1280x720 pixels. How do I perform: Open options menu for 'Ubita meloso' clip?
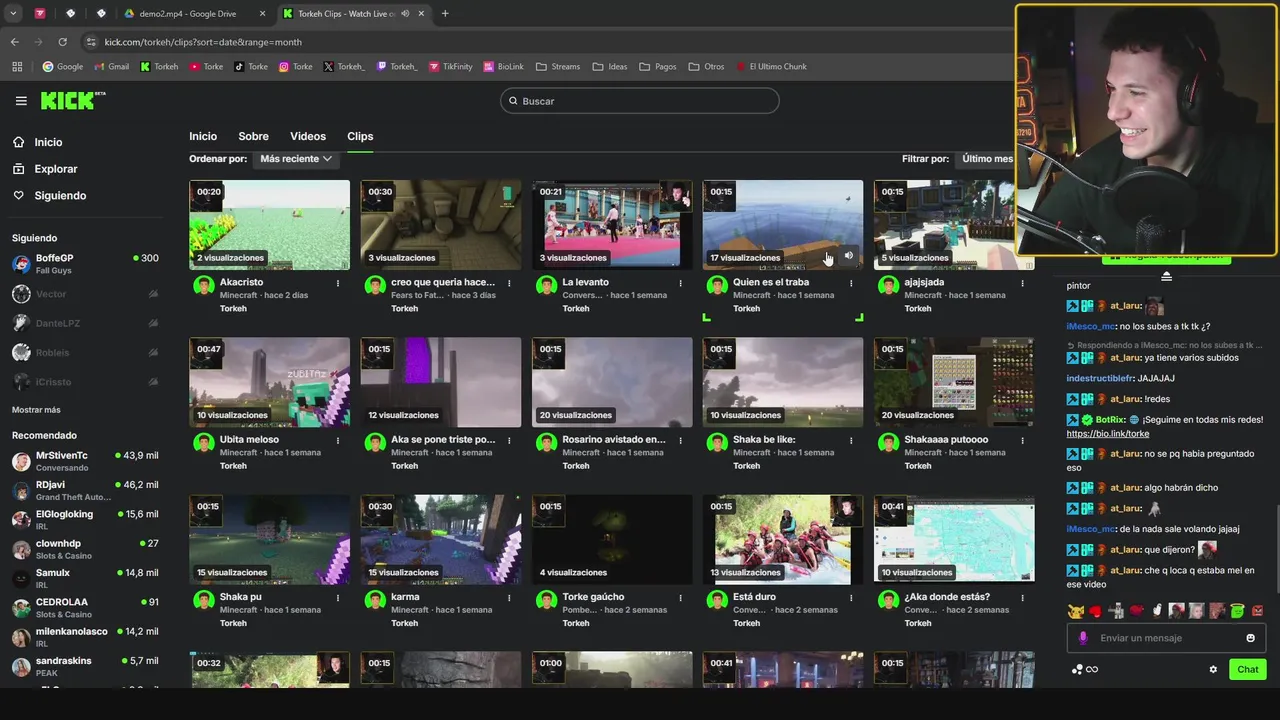click(x=338, y=440)
